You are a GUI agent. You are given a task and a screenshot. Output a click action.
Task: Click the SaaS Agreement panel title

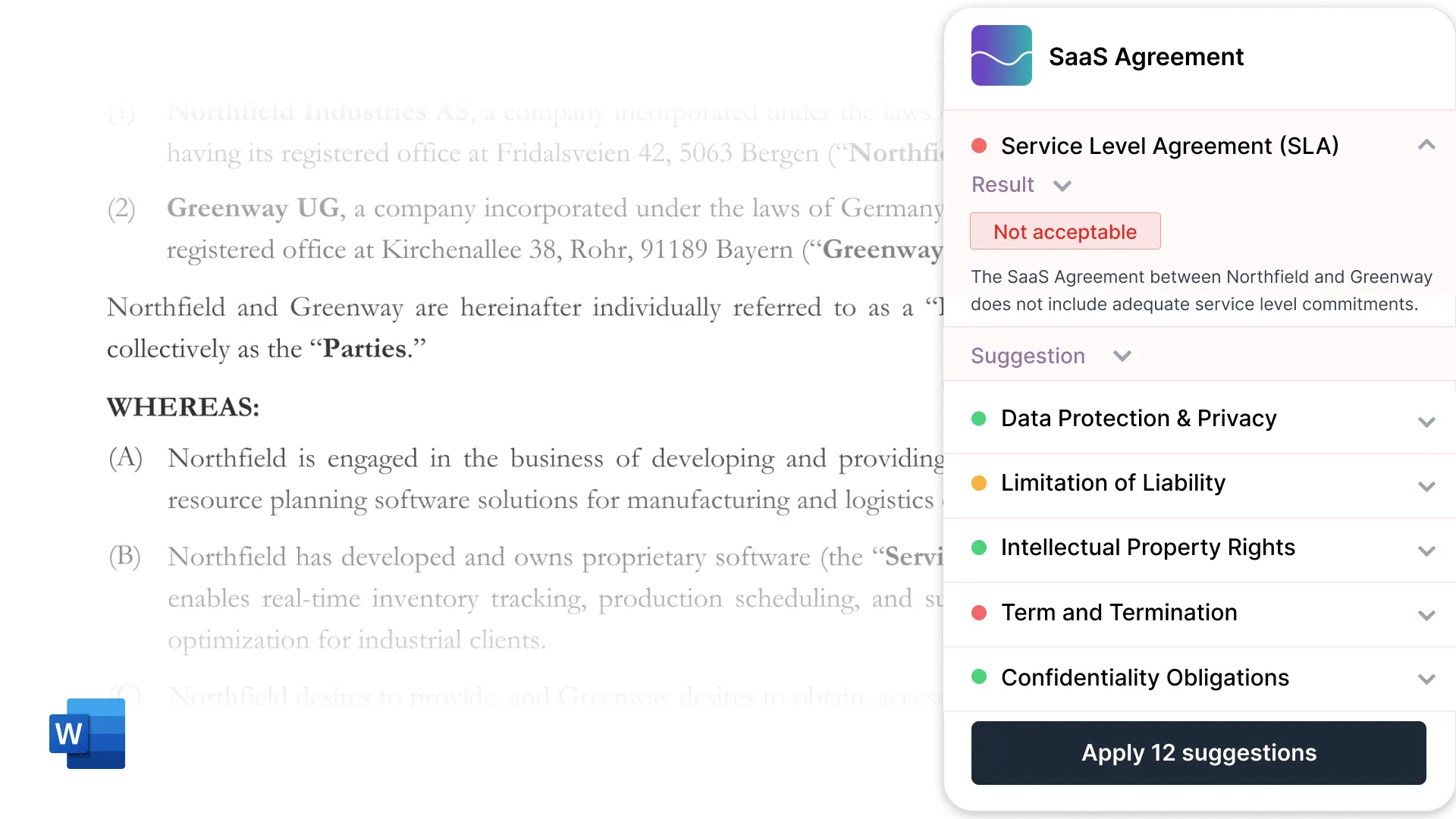click(x=1146, y=57)
